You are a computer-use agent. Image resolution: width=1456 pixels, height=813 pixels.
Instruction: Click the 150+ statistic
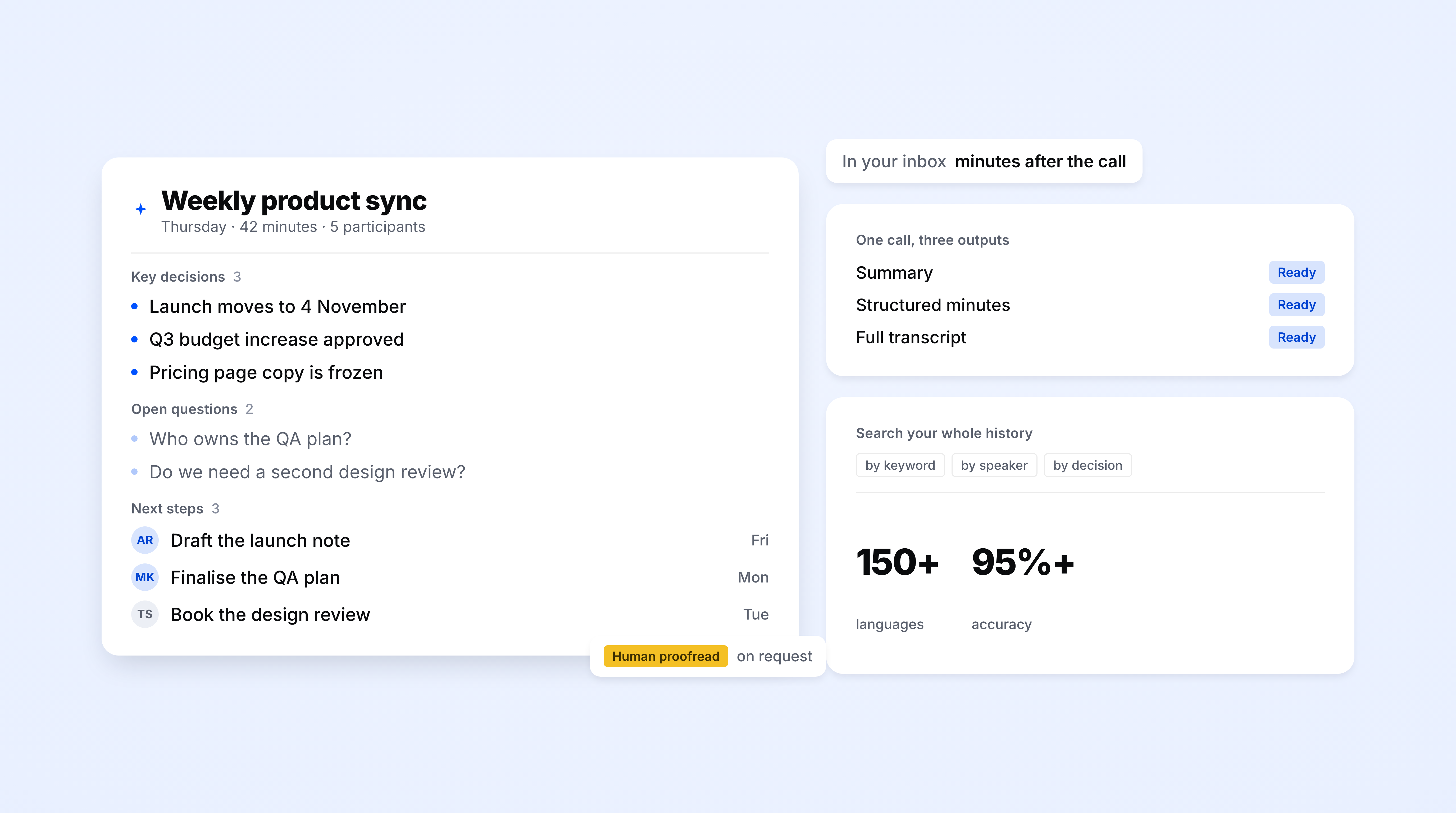coord(897,563)
